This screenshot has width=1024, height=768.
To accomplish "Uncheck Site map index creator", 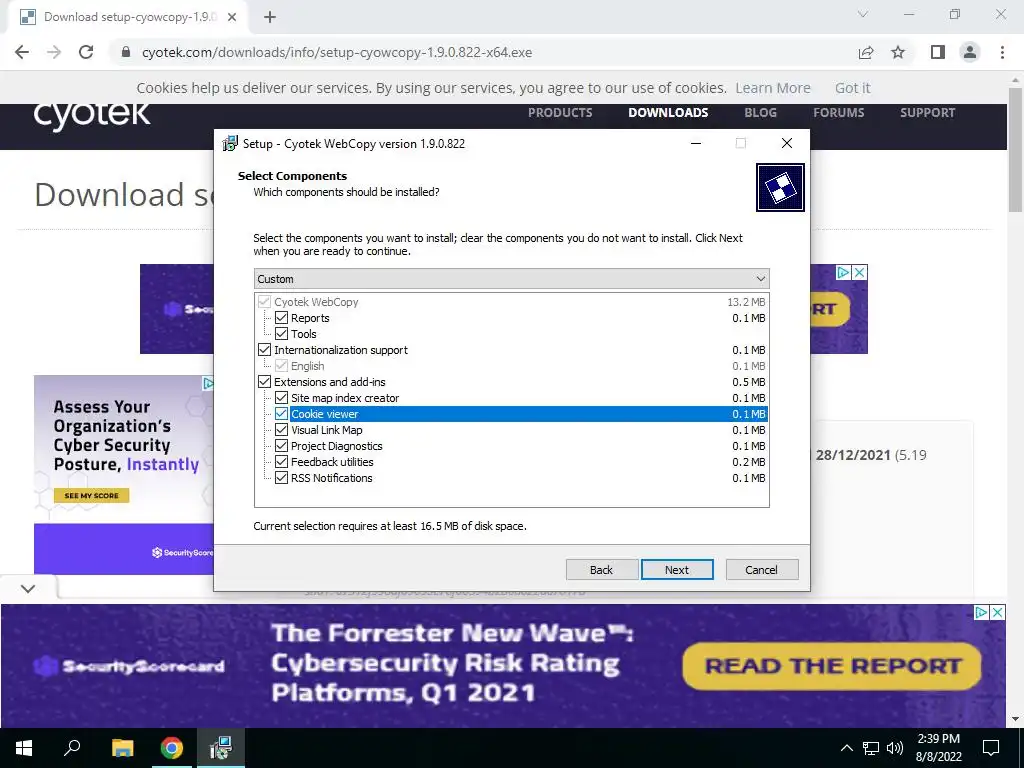I will pos(281,398).
